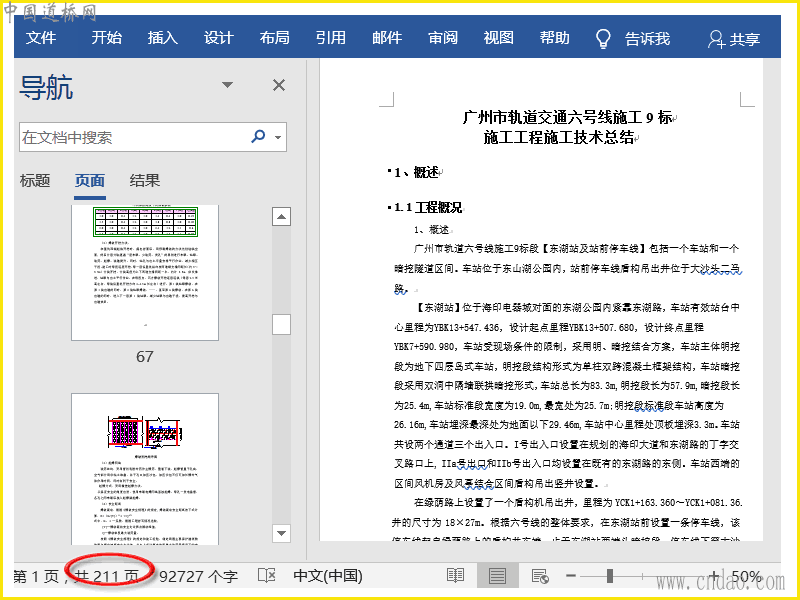800x600 pixels.
Task: Switch to the 标题 navigation tab
Action: [x=35, y=181]
